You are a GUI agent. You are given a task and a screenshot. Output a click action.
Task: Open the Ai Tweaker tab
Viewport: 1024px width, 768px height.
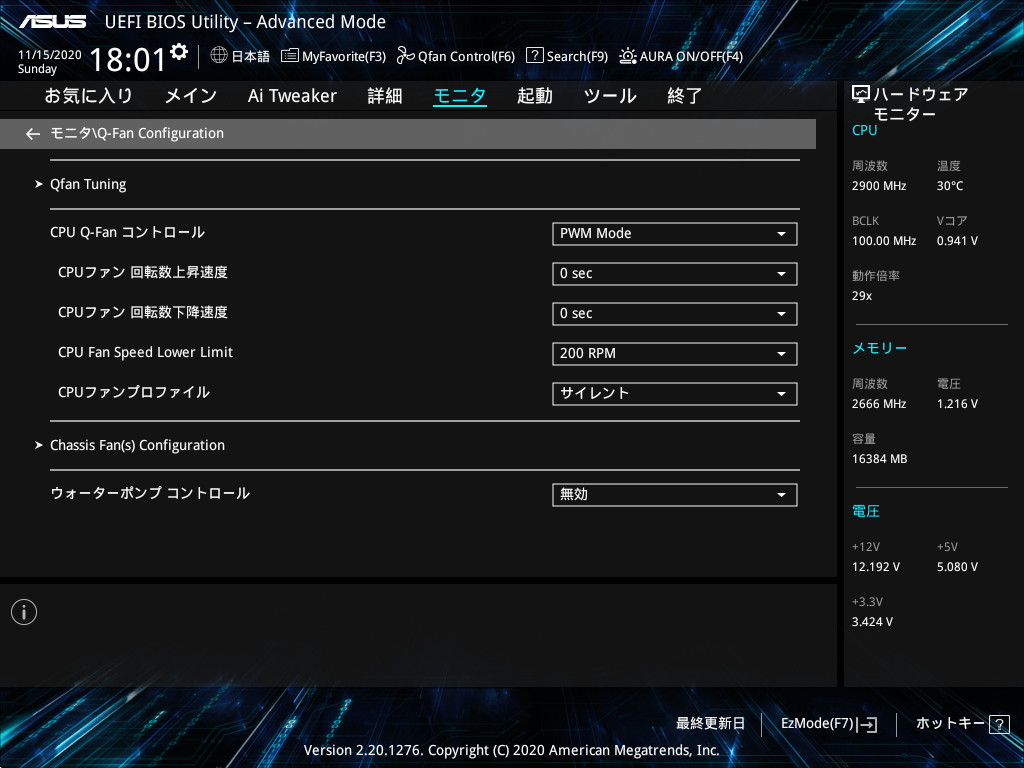tap(292, 96)
